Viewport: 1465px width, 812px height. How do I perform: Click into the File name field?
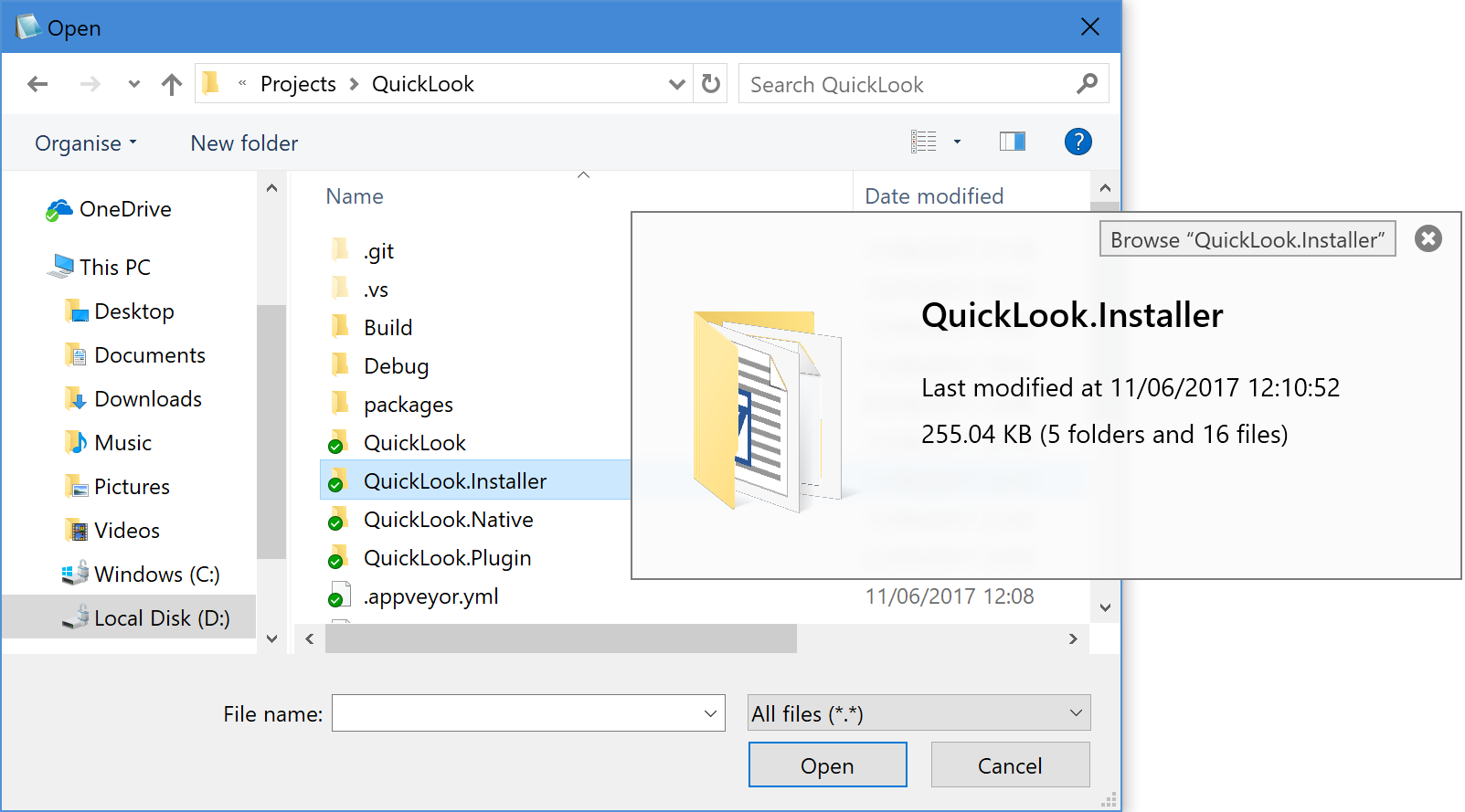coord(516,713)
